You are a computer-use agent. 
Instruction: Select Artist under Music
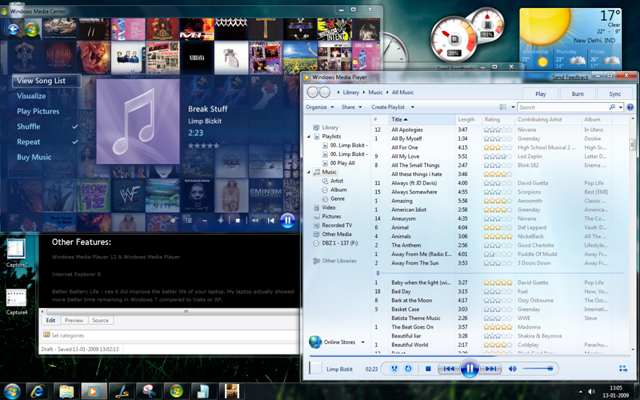337,181
